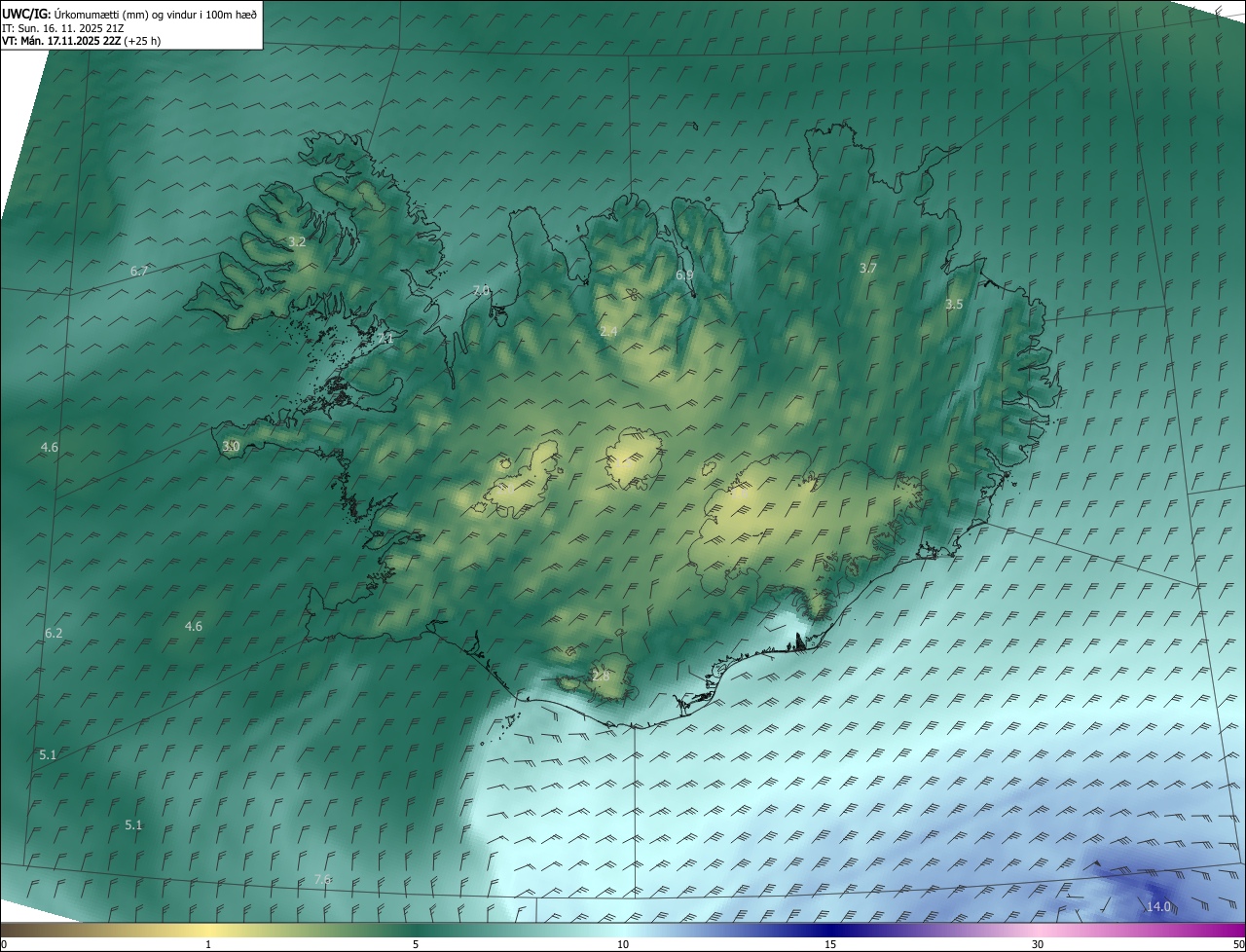
Task: Click the 7.6 precipitation value label
Action: [x=323, y=879]
